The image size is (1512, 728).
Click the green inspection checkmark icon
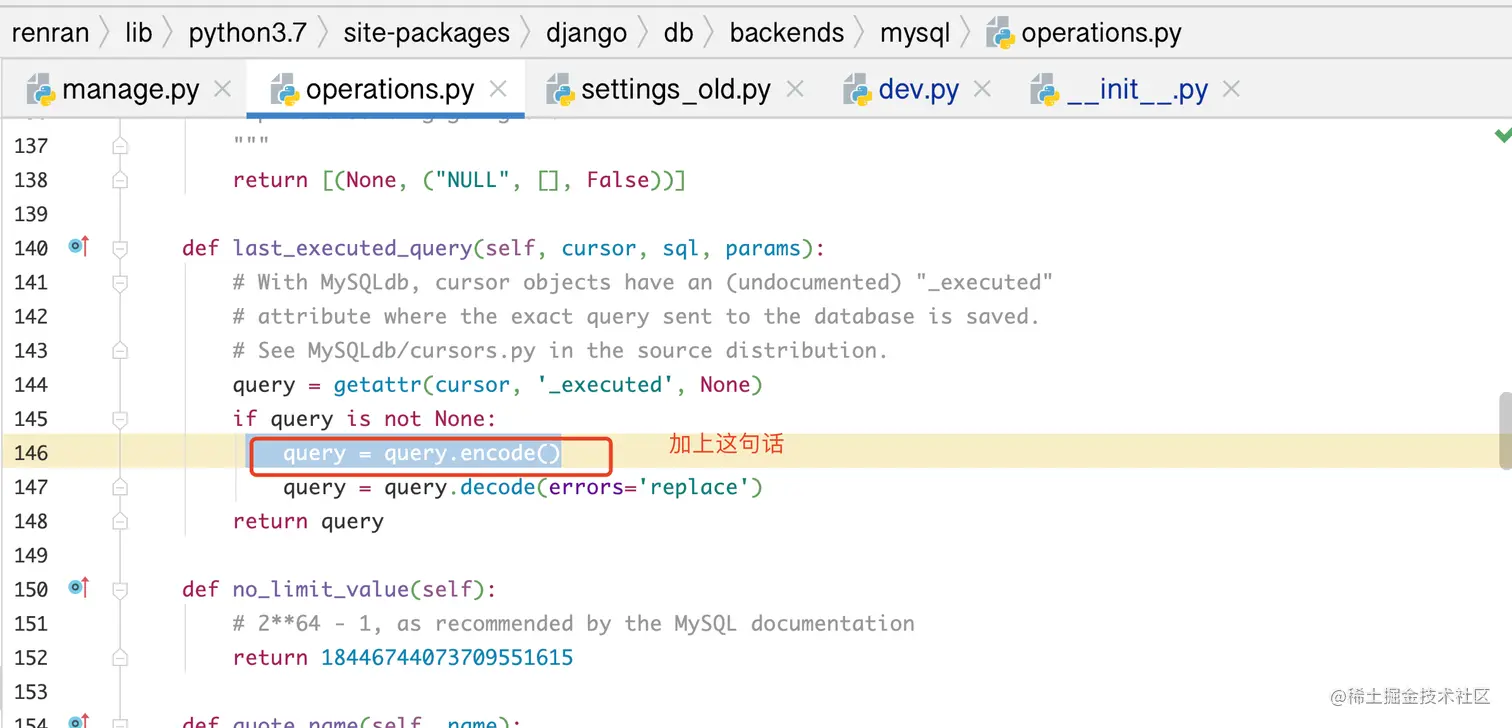1502,134
